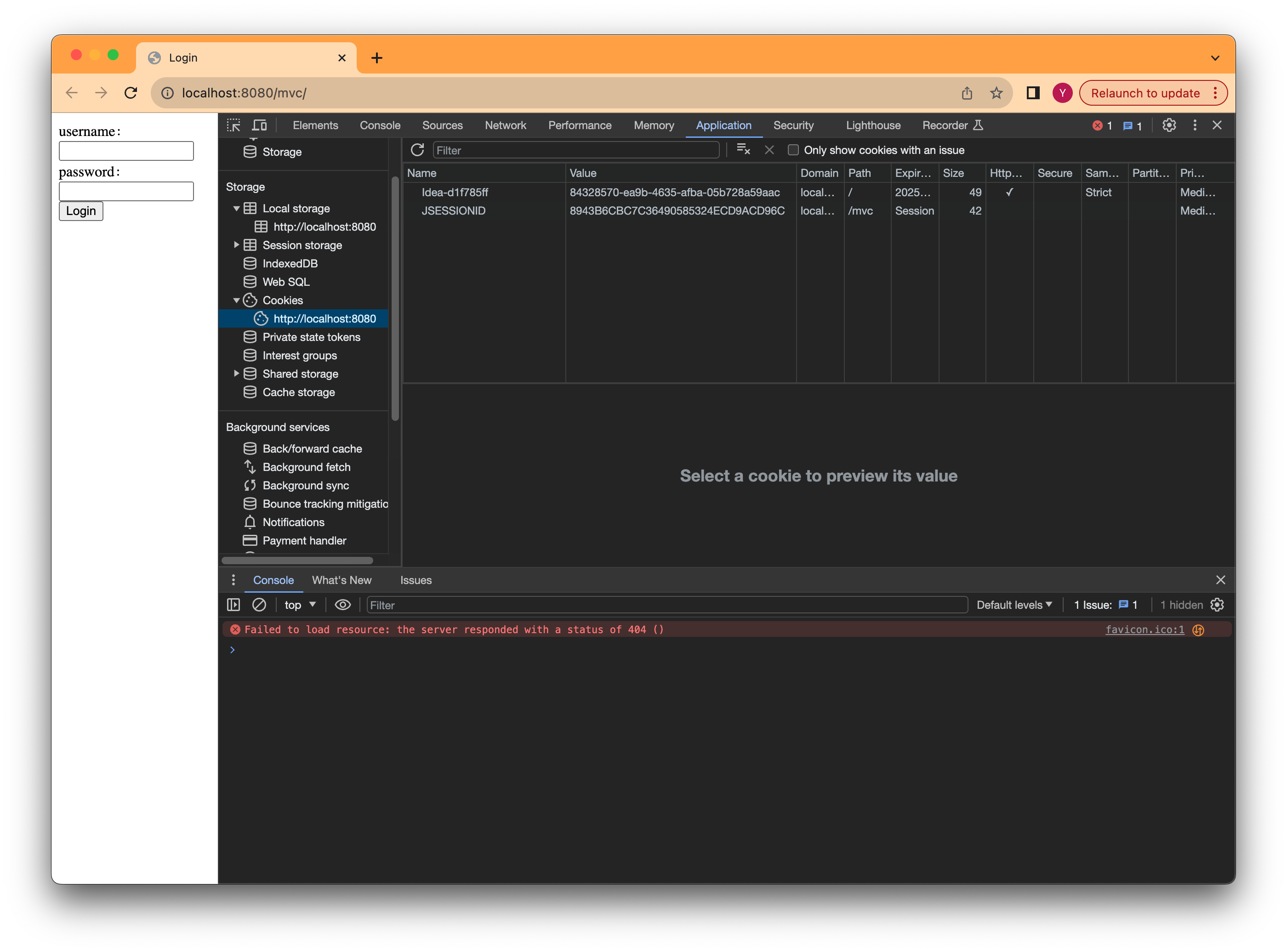Screen dimensions: 1287x952
Task: Open the Issues counter next to error count
Action: (1131, 125)
